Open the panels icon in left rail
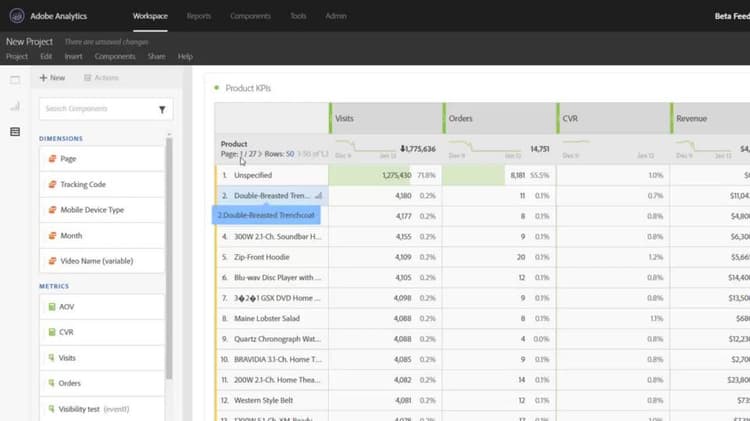This screenshot has height=421, width=750. (x=15, y=80)
